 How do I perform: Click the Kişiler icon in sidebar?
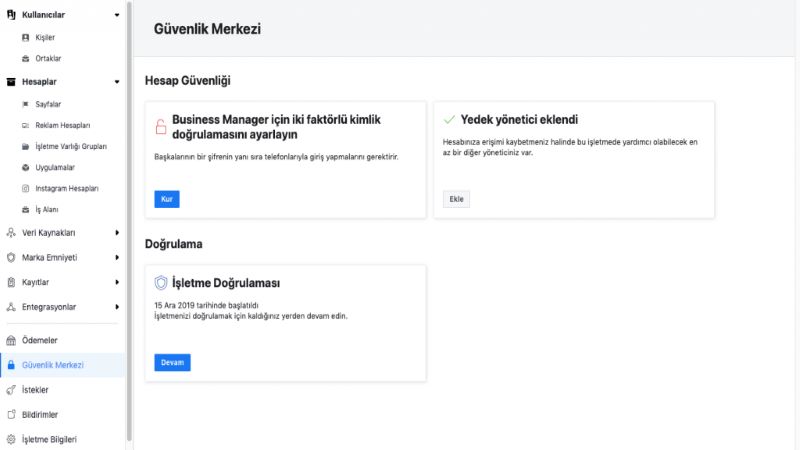26,37
